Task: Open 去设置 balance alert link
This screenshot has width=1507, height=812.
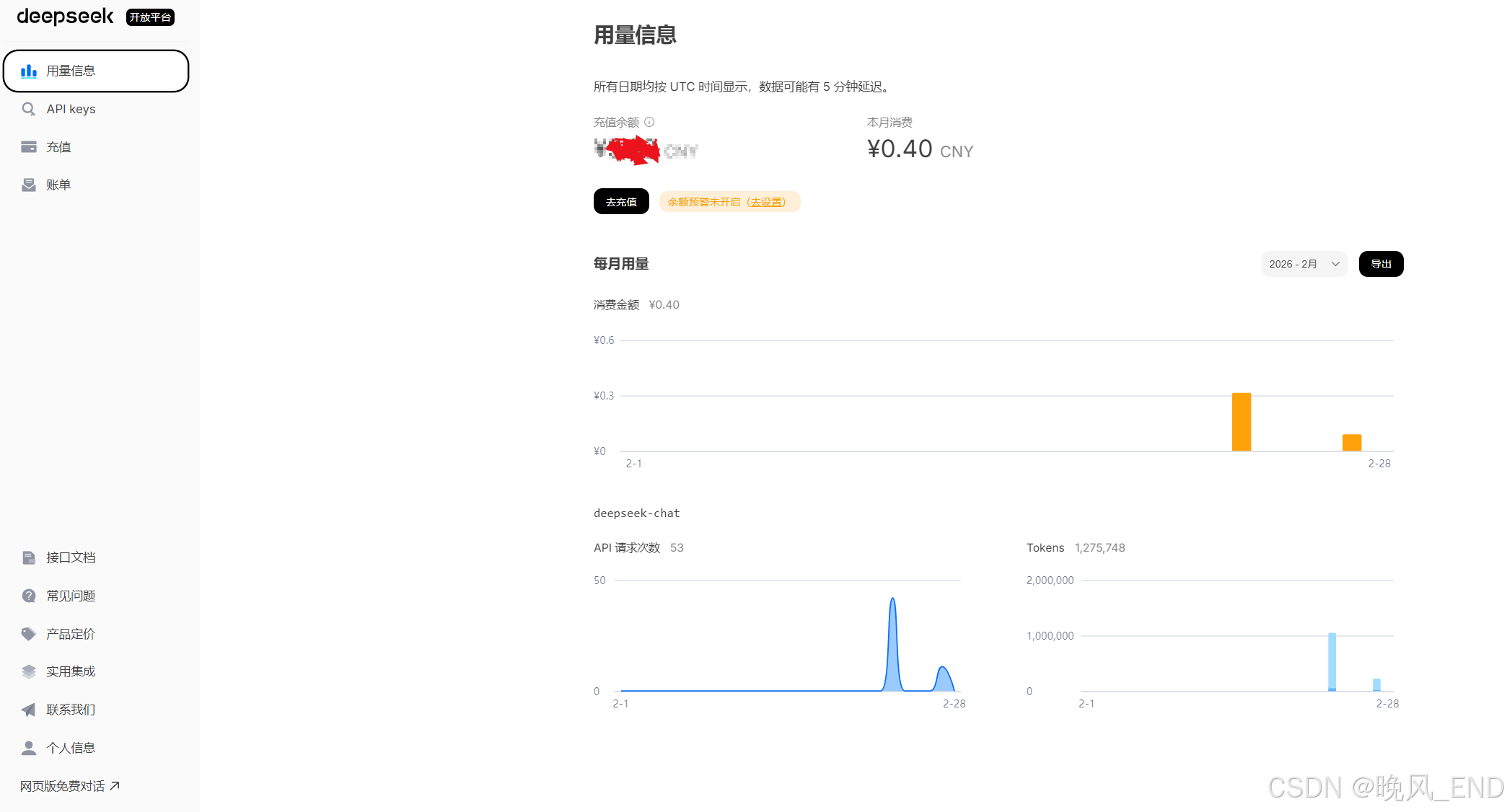Action: point(767,202)
